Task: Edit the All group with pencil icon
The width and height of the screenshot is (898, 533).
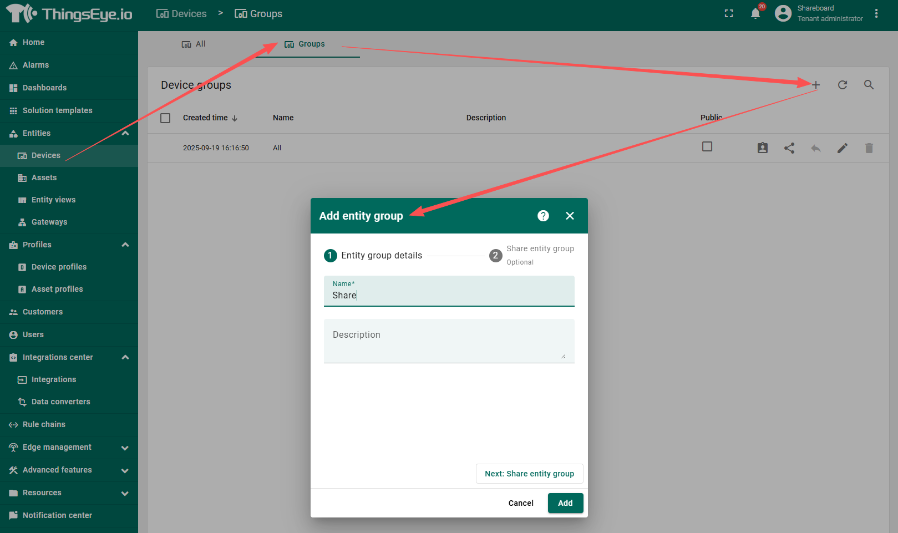Action: (842, 148)
